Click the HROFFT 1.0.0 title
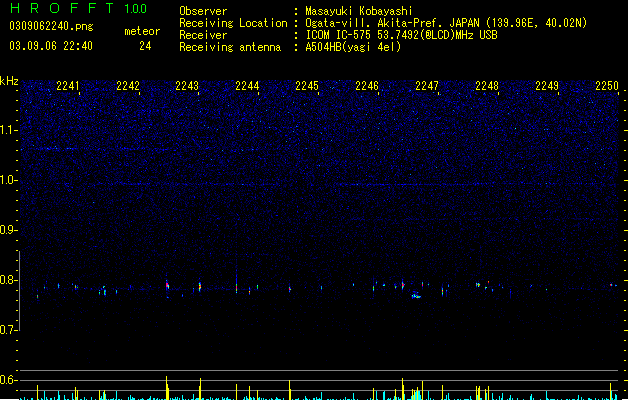Image resolution: width=629 pixels, height=400 pixels. pyautogui.click(x=79, y=8)
